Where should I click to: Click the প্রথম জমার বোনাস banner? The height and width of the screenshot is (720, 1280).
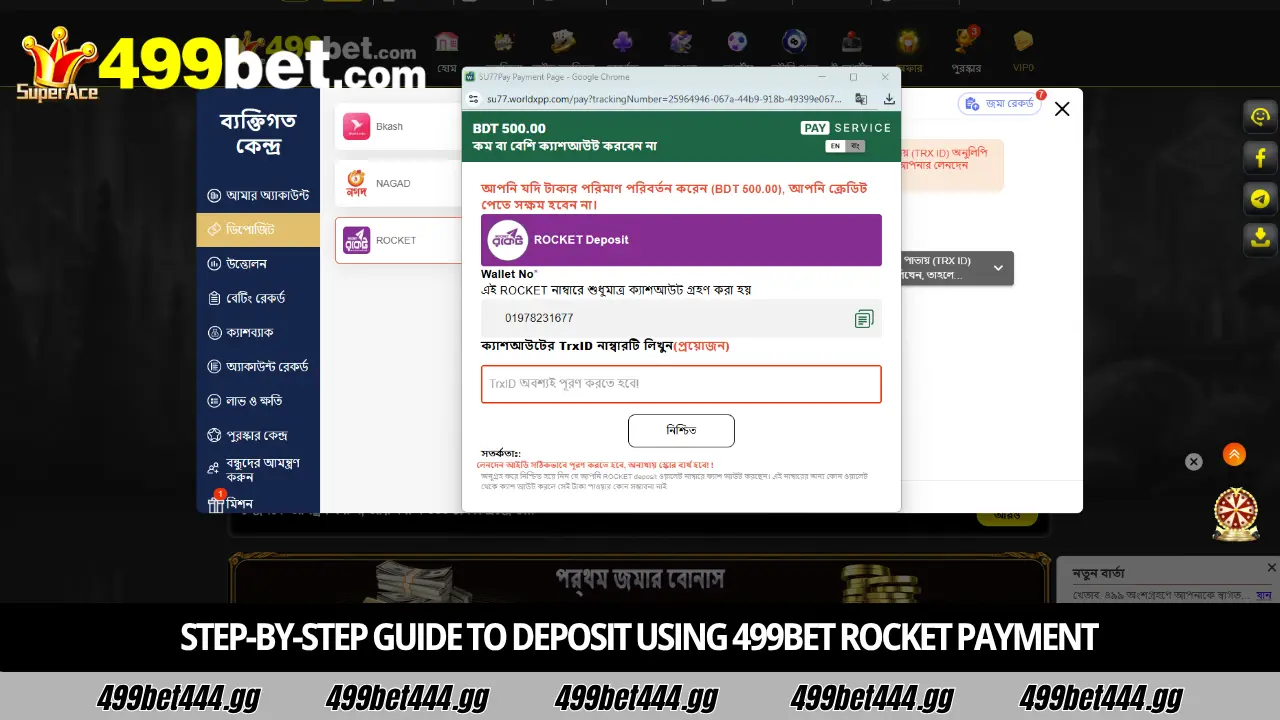(x=640, y=578)
